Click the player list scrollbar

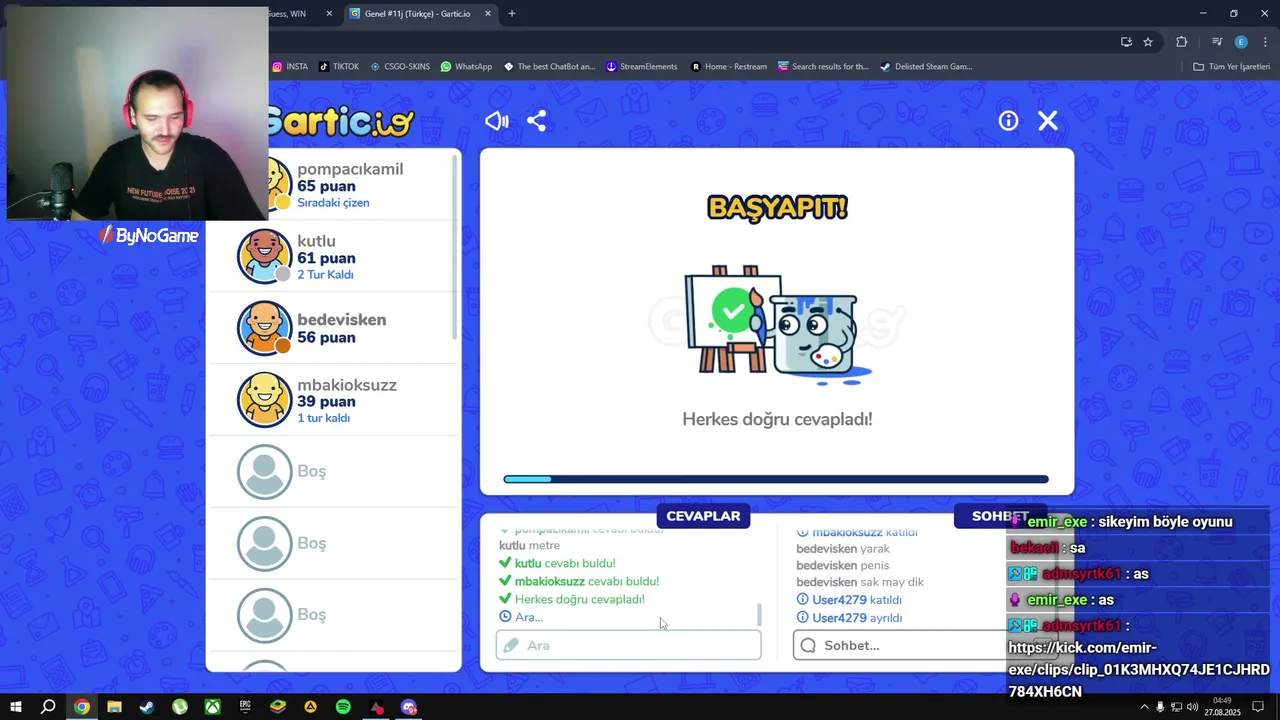(456, 248)
